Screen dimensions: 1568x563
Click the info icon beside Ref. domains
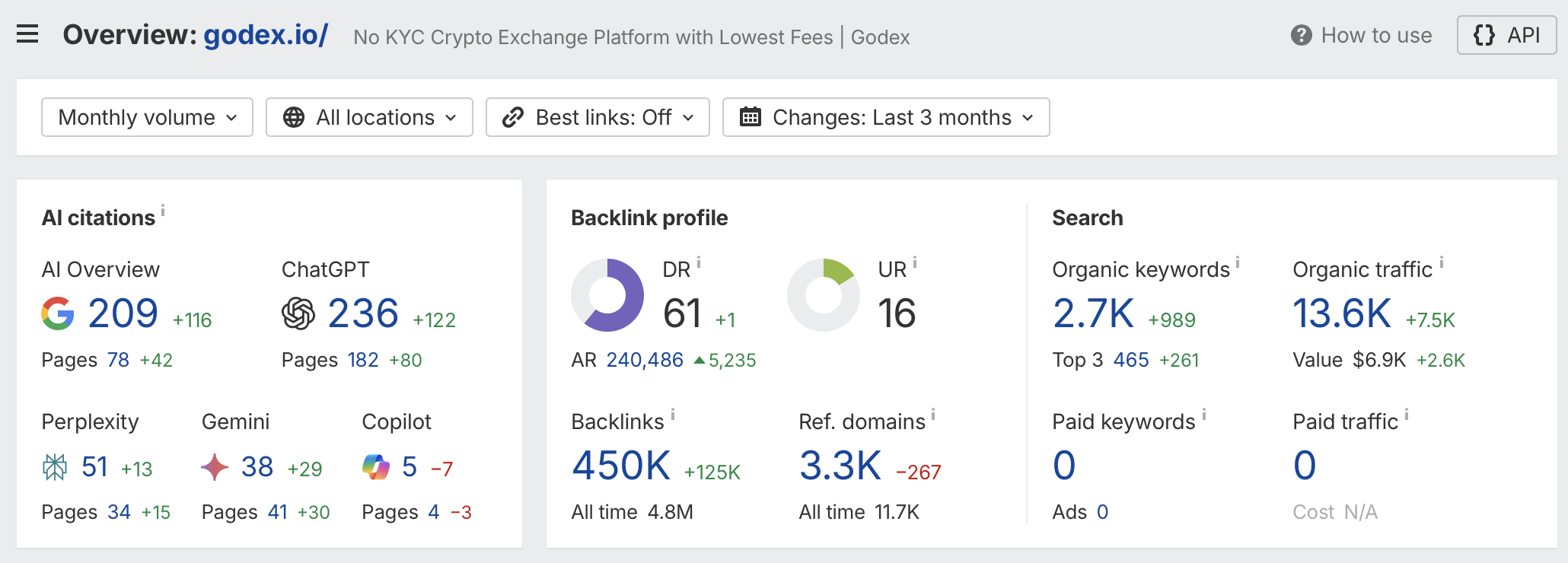(x=933, y=415)
